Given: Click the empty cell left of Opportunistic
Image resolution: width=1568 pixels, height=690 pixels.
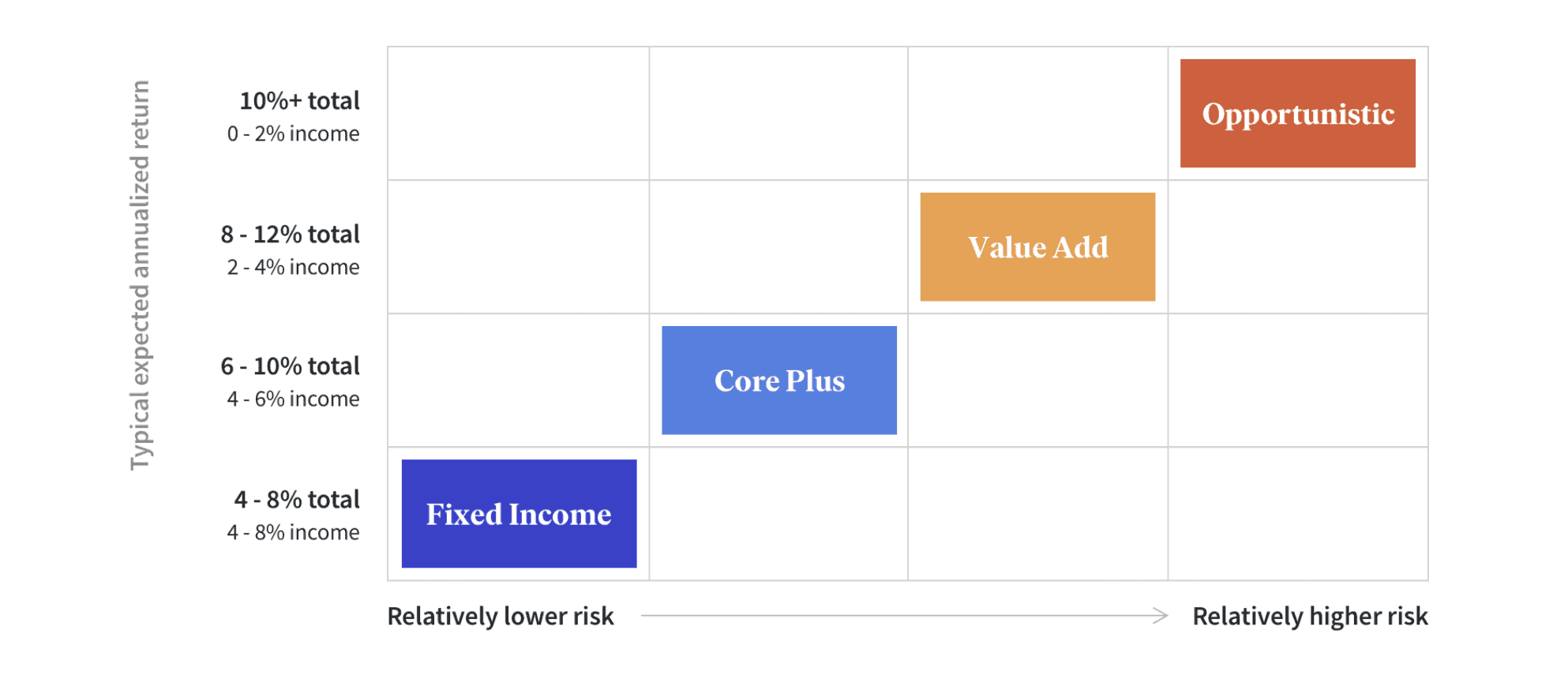Looking at the screenshot, I should pos(1037,113).
